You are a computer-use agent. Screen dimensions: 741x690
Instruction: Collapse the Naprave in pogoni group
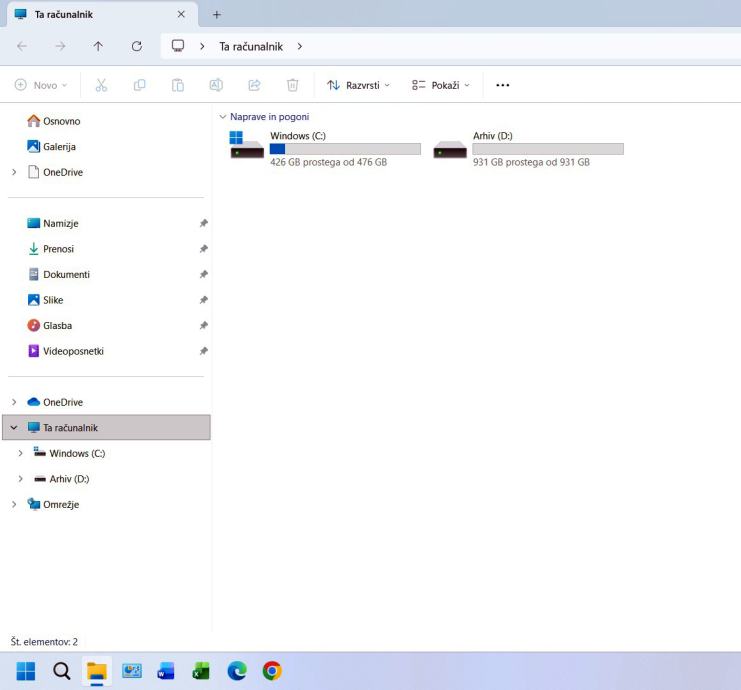click(x=222, y=117)
